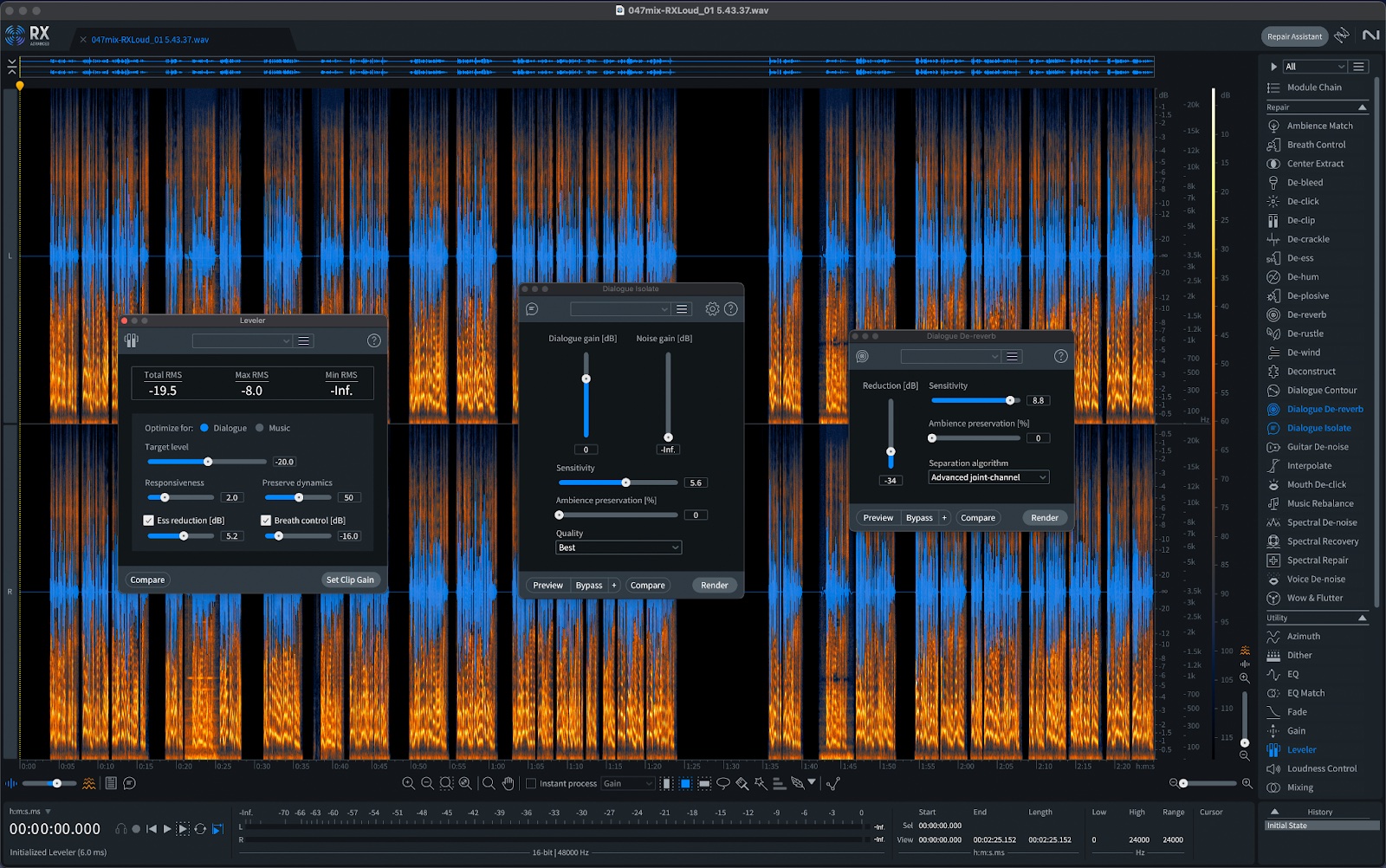Click Preview in Dialogue De-reverb
This screenshot has width=1386, height=868.
pos(878,518)
